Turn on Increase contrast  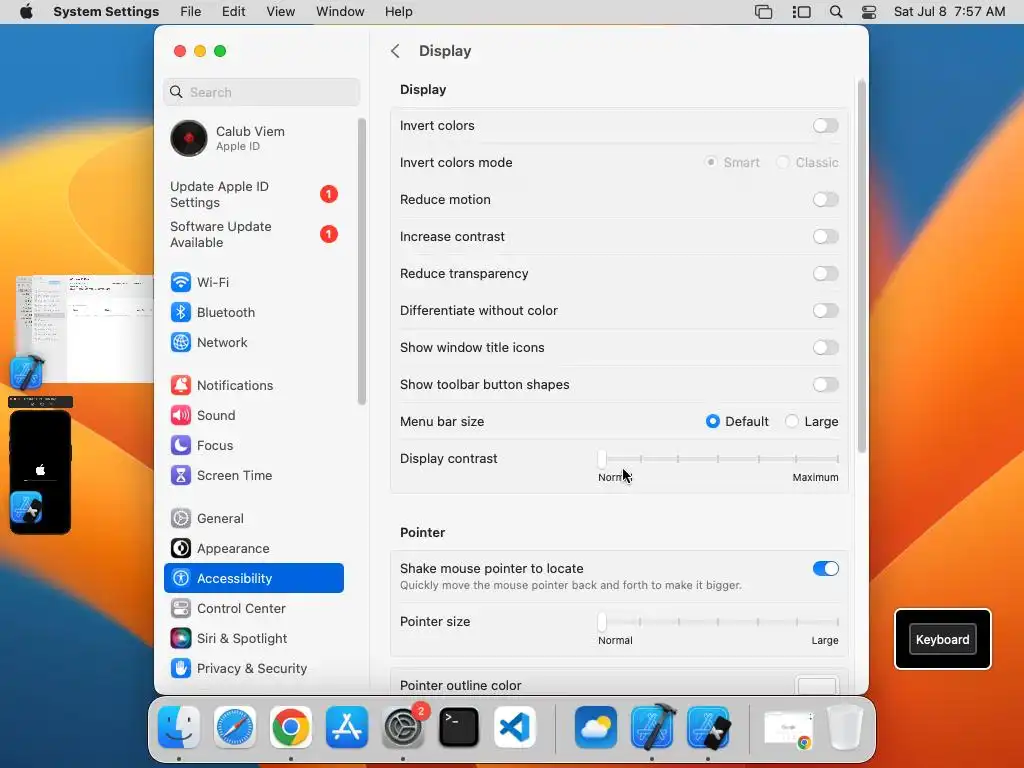(x=825, y=236)
